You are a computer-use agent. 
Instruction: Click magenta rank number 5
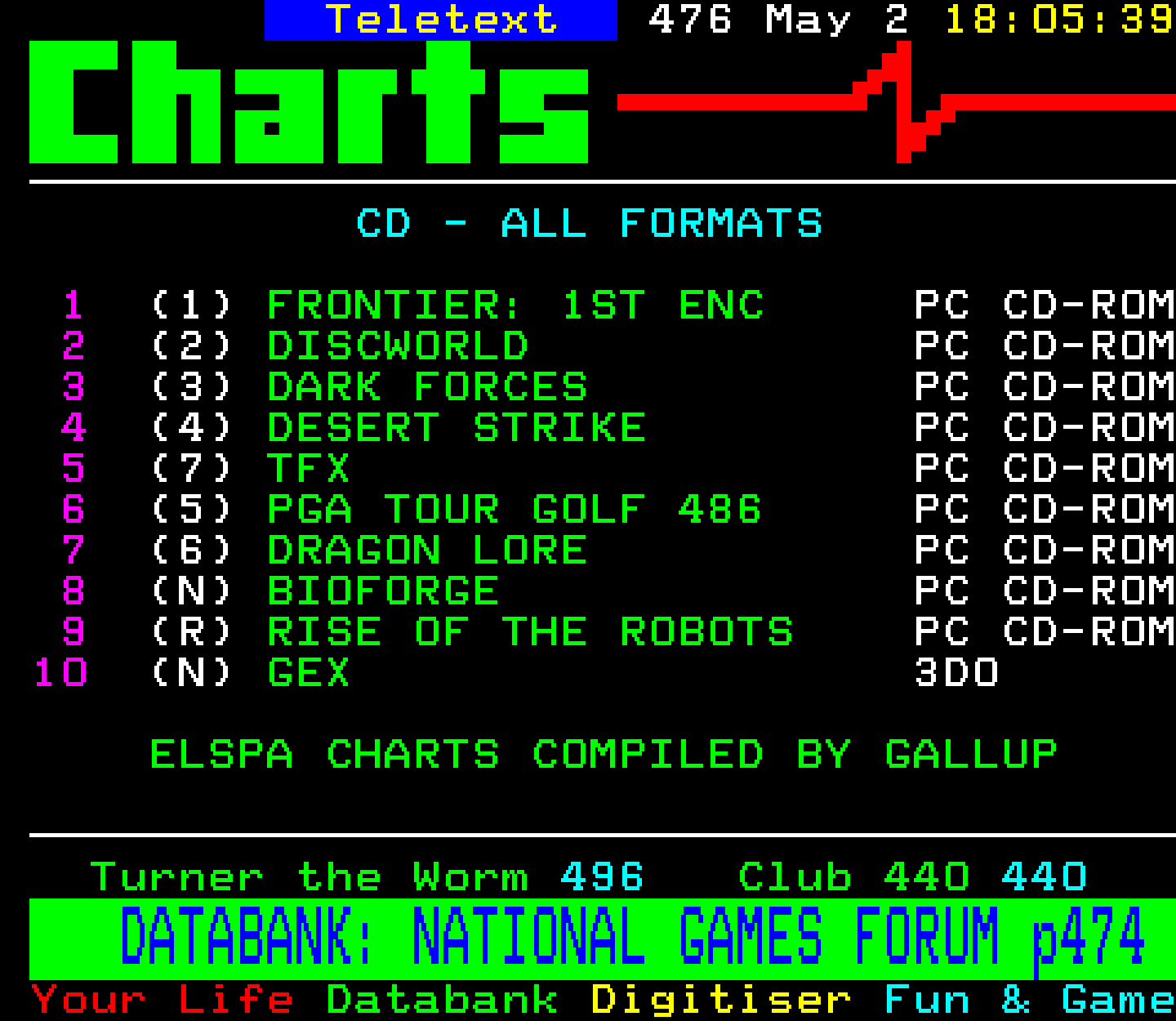tap(73, 469)
